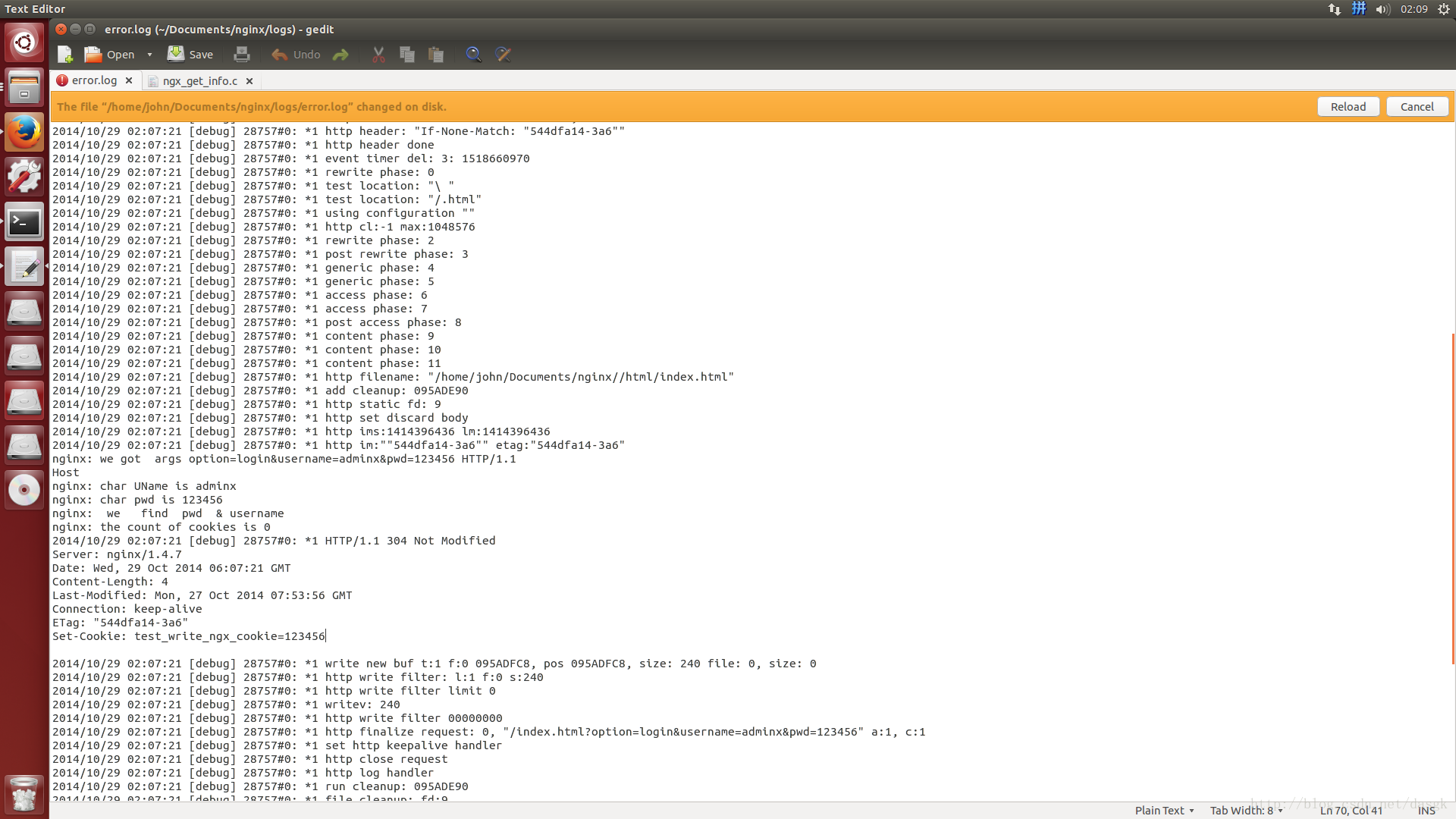The image size is (1456, 819).
Task: Click the 'Connection: keep-alive' line
Action: tap(127, 609)
